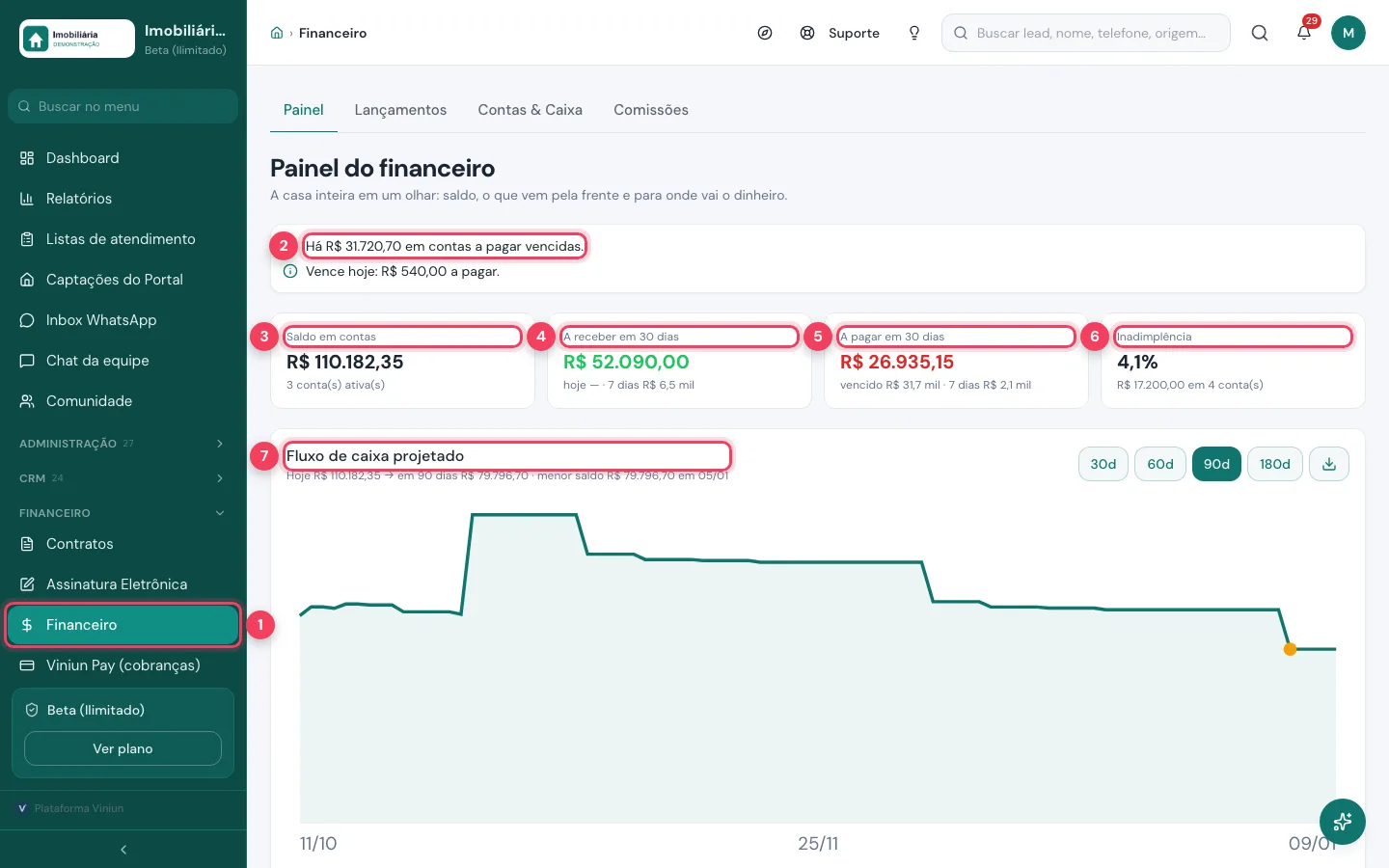
Task: Download the cash flow chart
Action: tap(1329, 464)
